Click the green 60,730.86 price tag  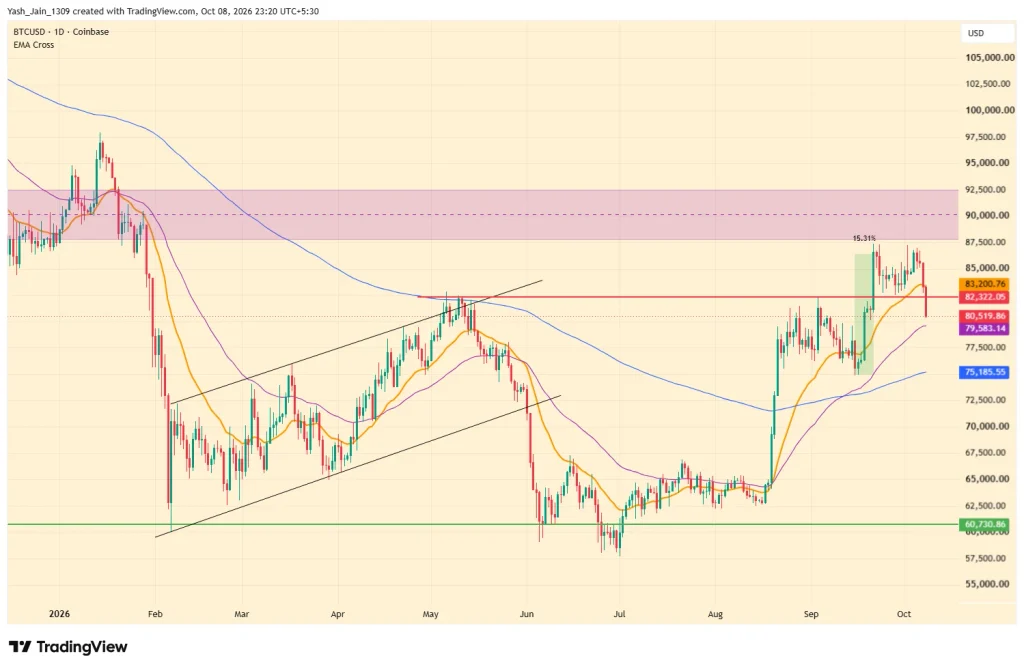tap(984, 524)
